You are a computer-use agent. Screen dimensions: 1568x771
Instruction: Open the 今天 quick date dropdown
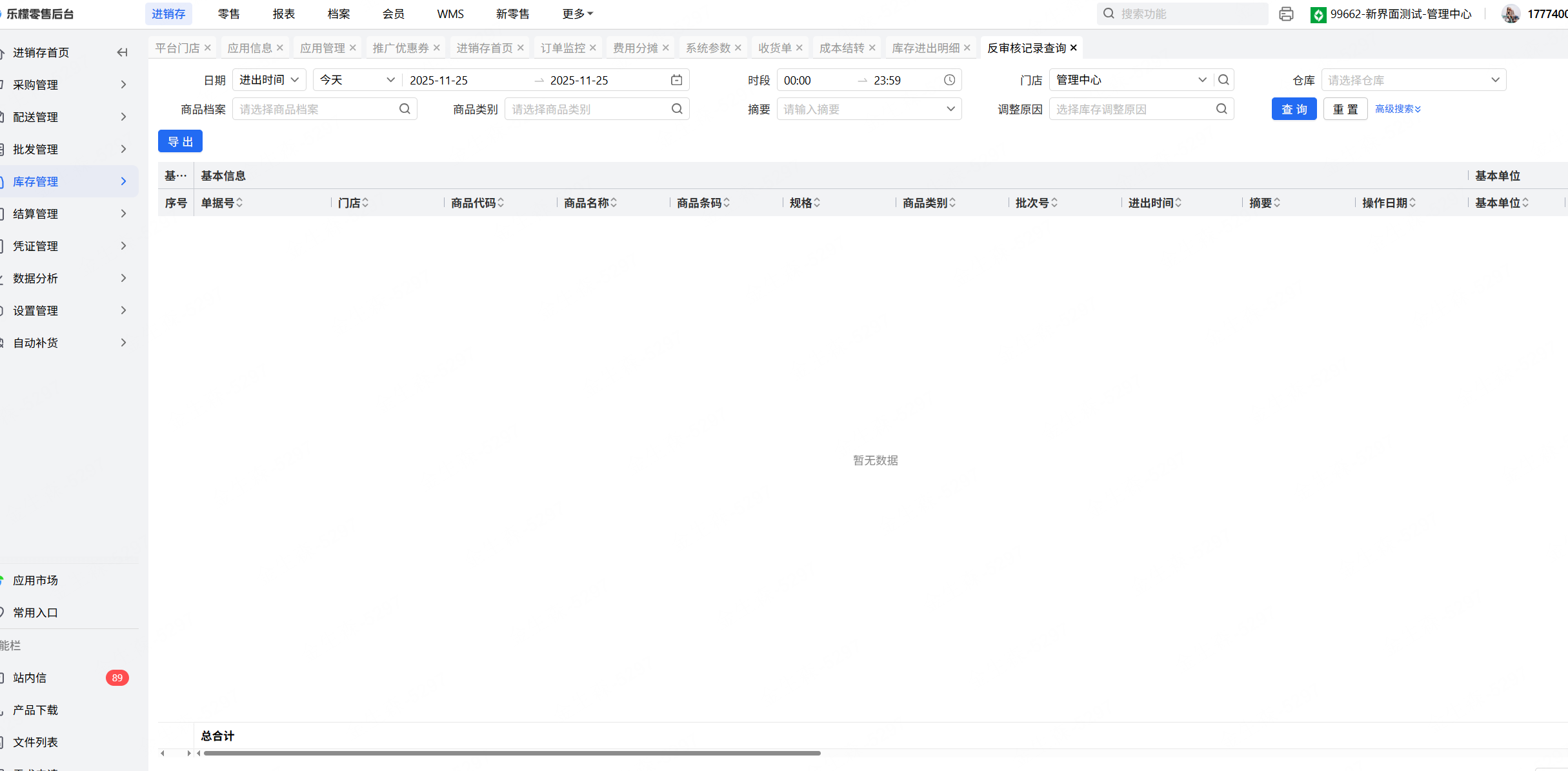coord(357,80)
